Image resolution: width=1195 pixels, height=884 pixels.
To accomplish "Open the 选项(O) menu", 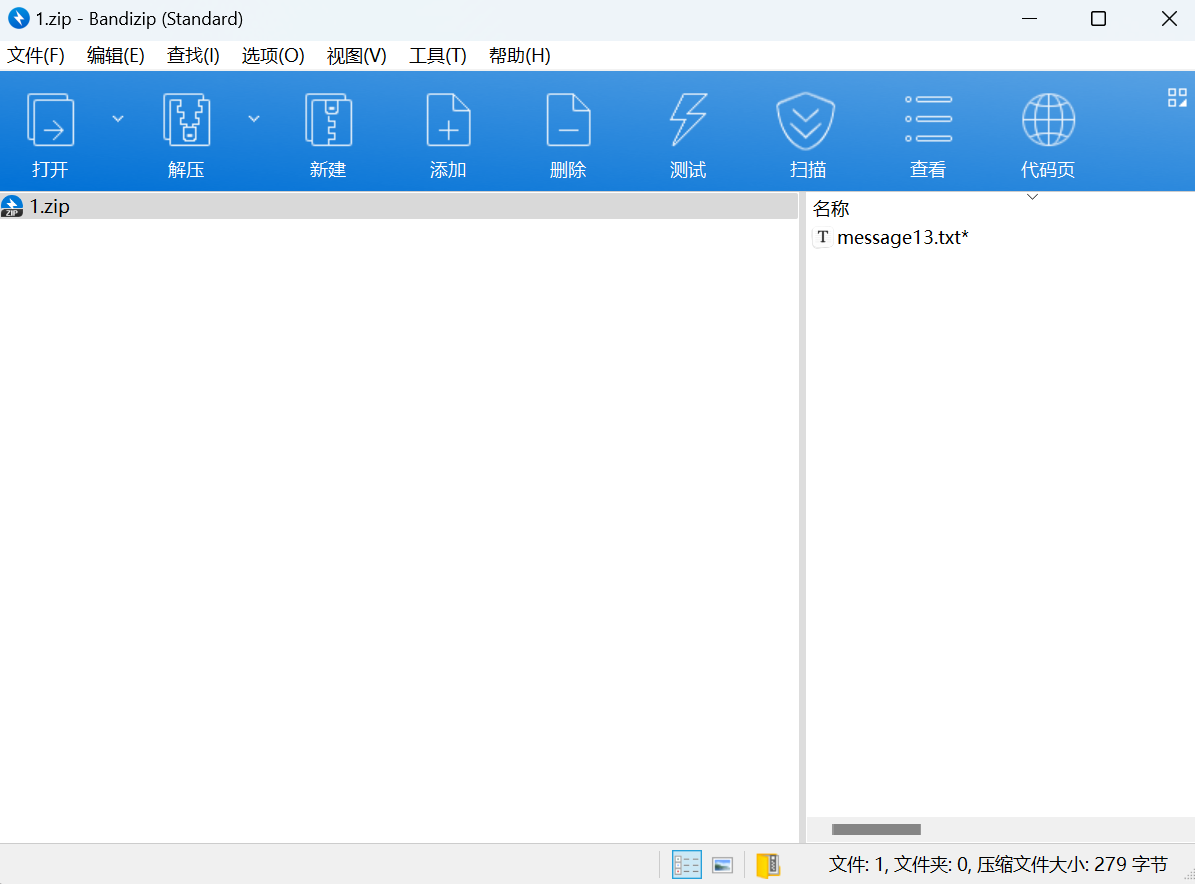I will pyautogui.click(x=273, y=56).
